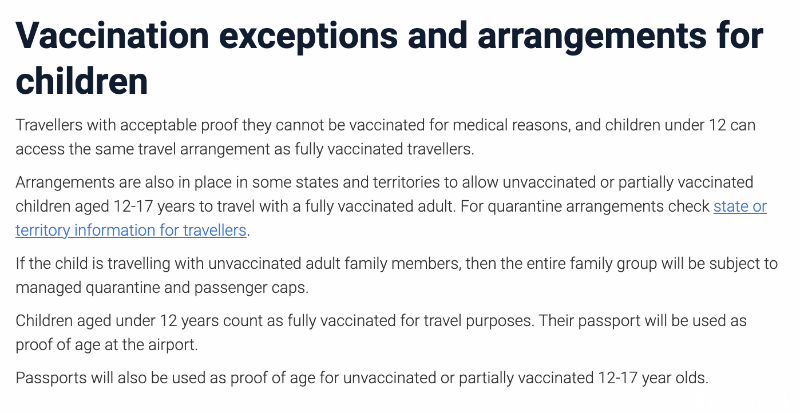Click the words 'fully vaccinated adult' in second paragraph

click(x=380, y=206)
